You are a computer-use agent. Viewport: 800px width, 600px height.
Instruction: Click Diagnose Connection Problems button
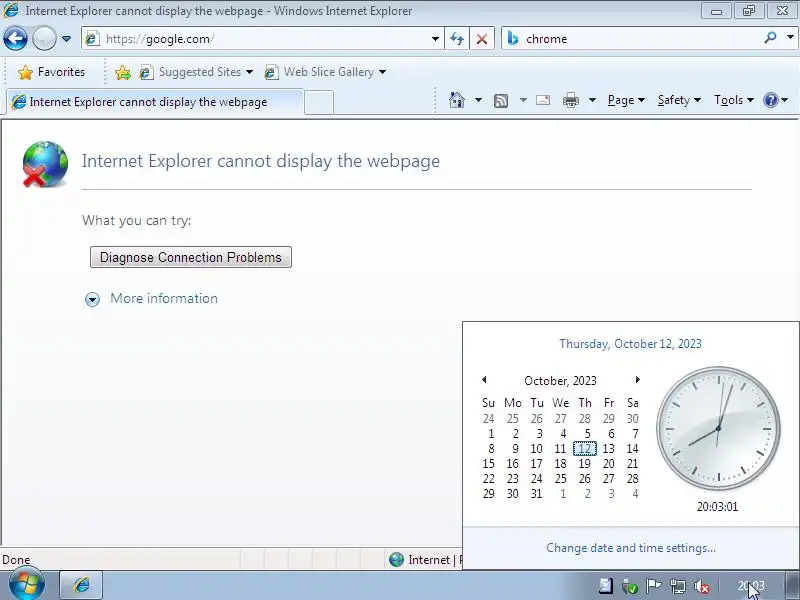point(191,257)
